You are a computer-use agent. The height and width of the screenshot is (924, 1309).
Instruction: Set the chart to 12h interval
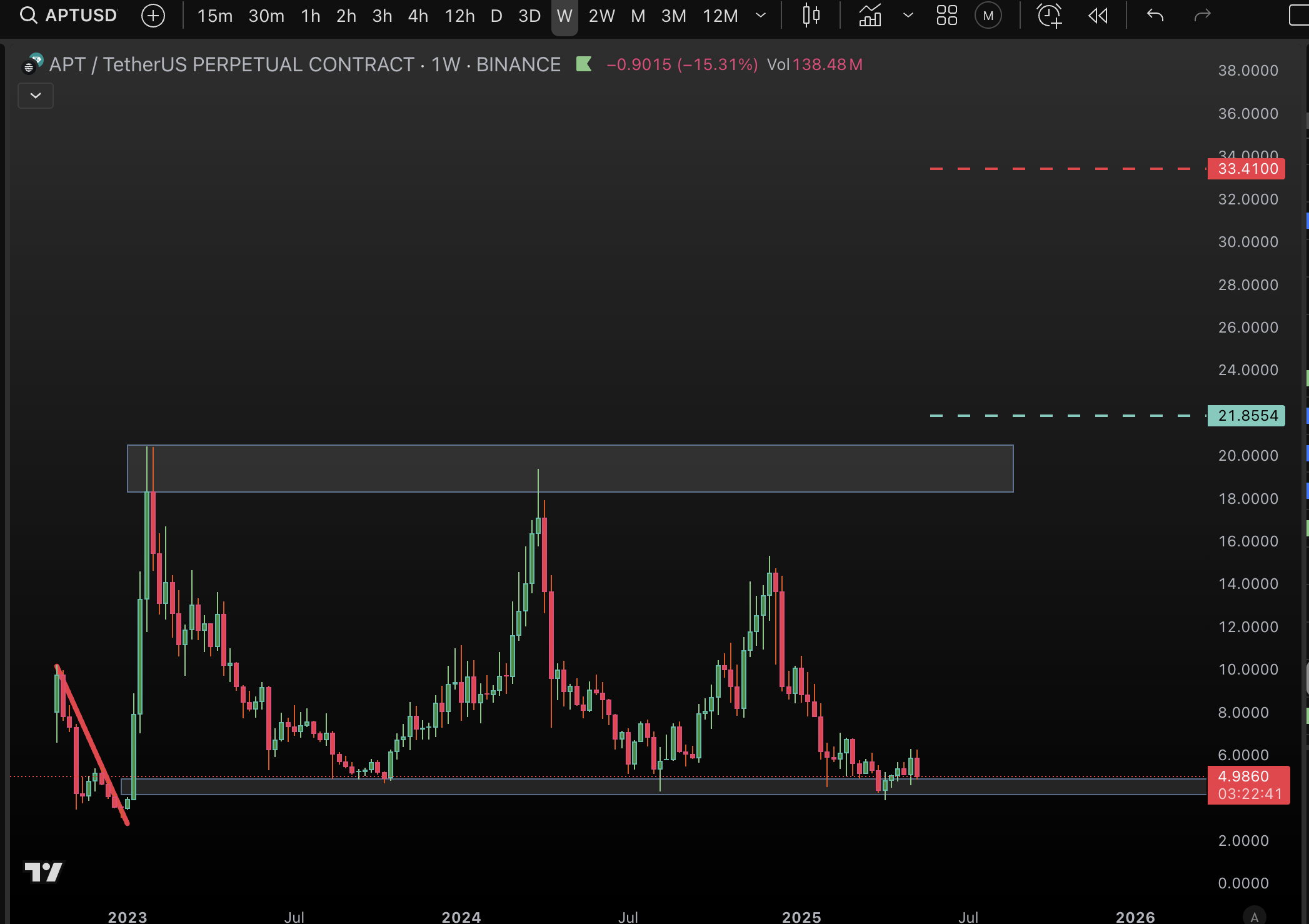click(460, 16)
